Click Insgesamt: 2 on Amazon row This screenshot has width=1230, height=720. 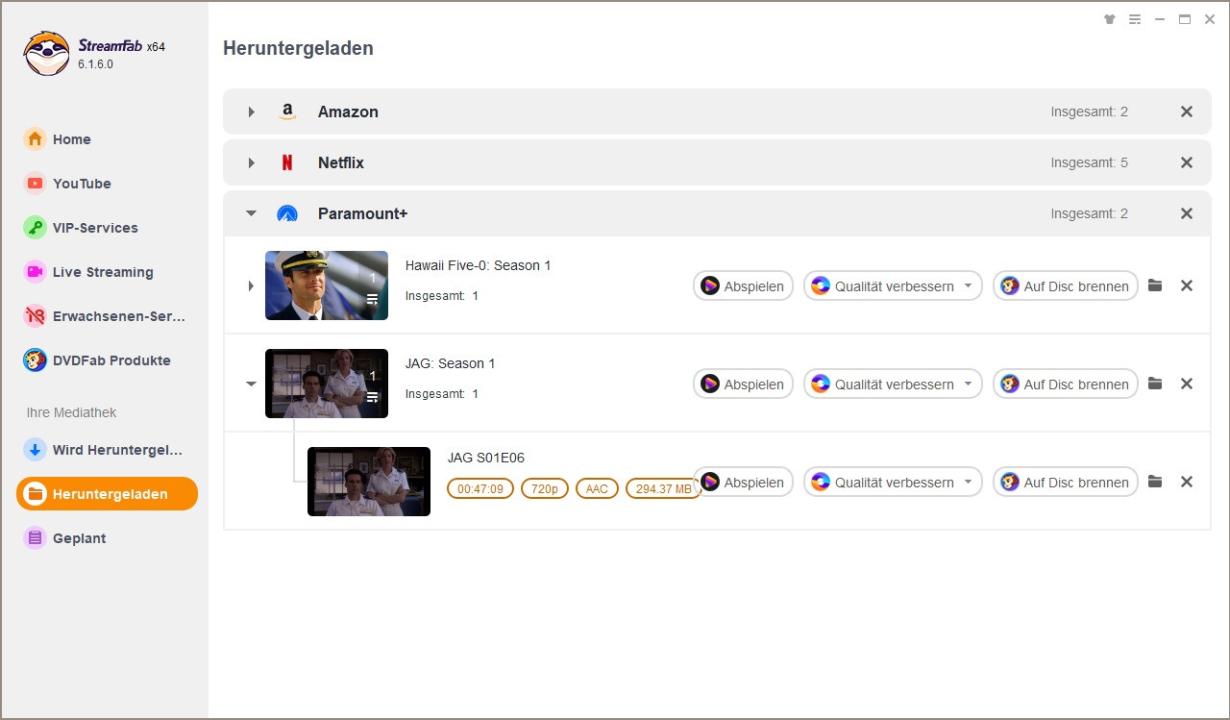pyautogui.click(x=1089, y=112)
